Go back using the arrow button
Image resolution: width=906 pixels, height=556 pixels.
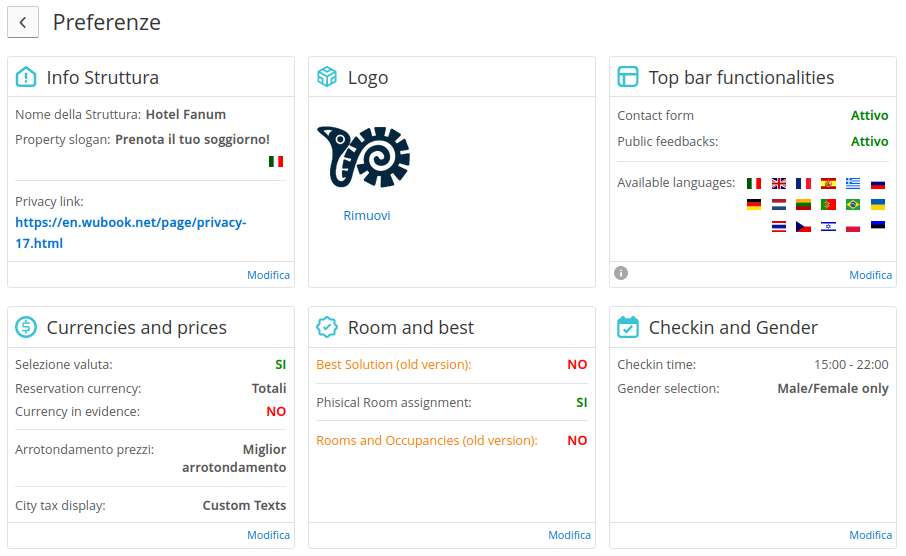[x=23, y=23]
